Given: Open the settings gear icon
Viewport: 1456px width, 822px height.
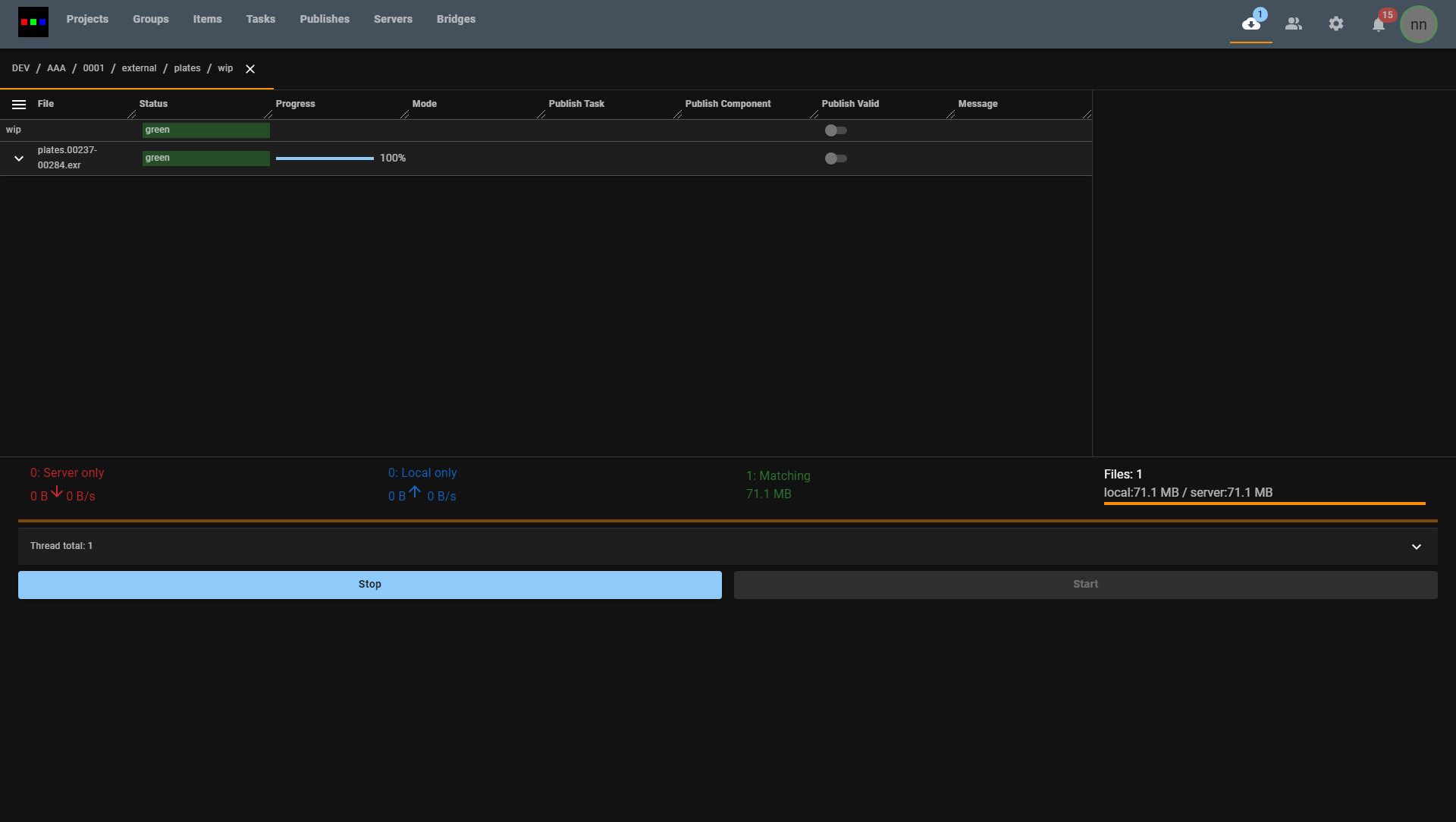Looking at the screenshot, I should point(1336,24).
